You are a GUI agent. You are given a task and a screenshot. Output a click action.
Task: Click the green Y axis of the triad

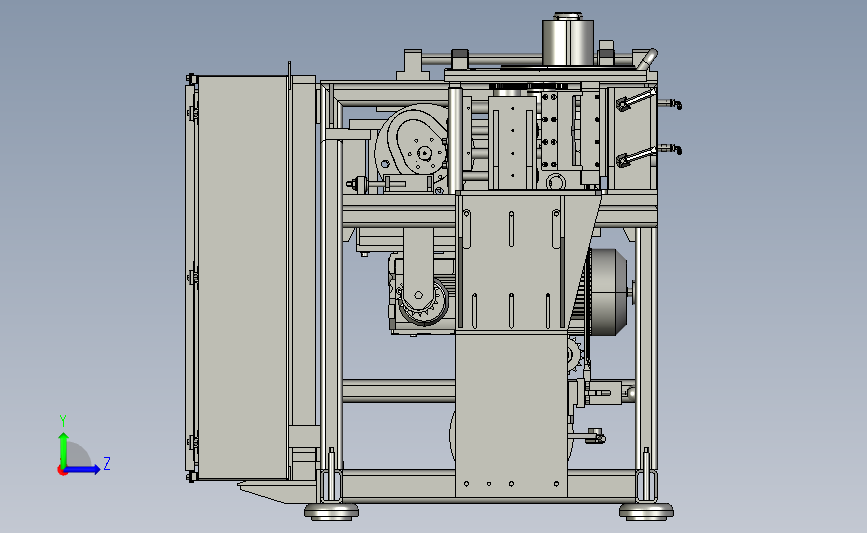63,450
